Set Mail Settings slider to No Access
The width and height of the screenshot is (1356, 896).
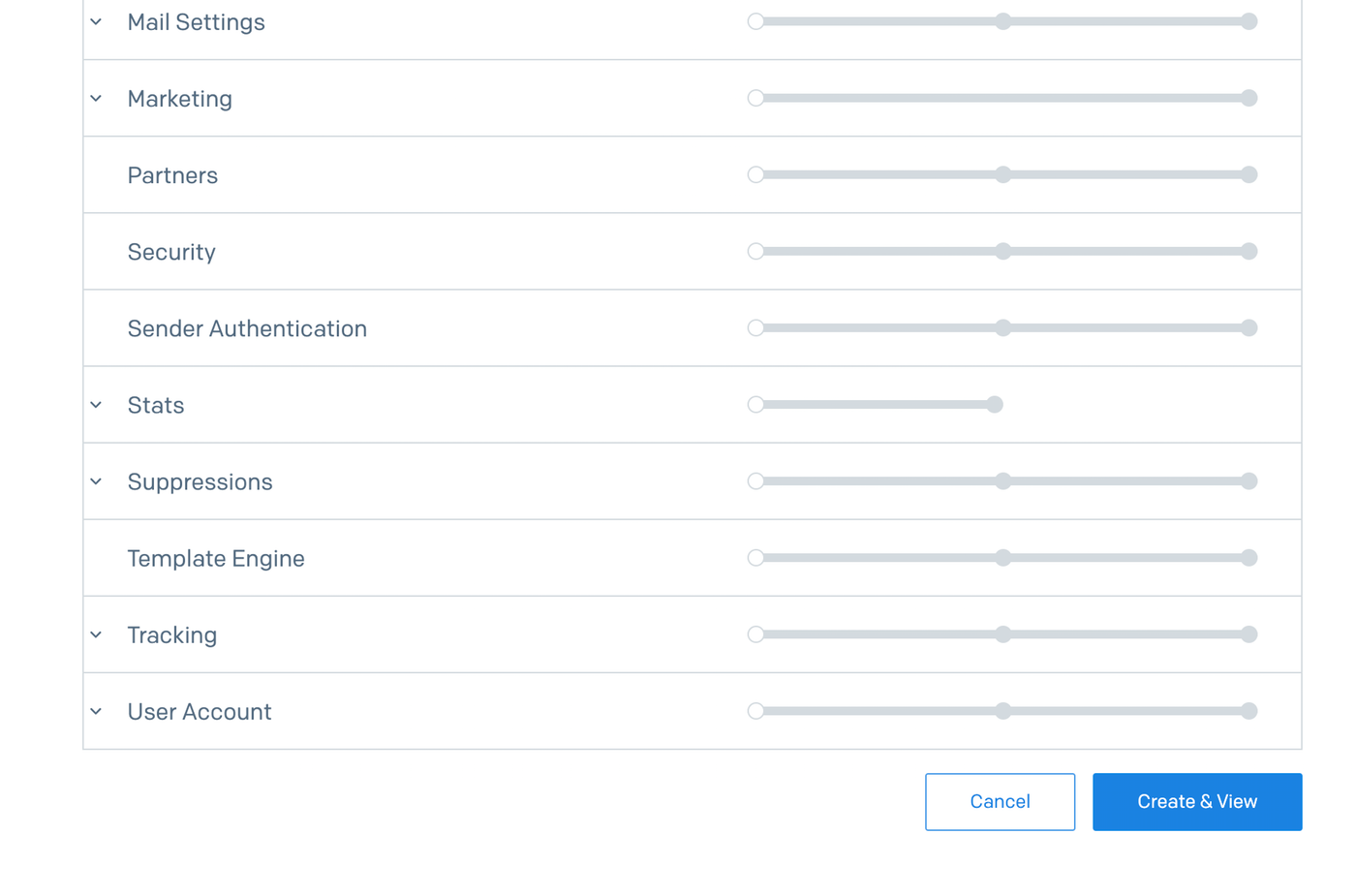(755, 21)
